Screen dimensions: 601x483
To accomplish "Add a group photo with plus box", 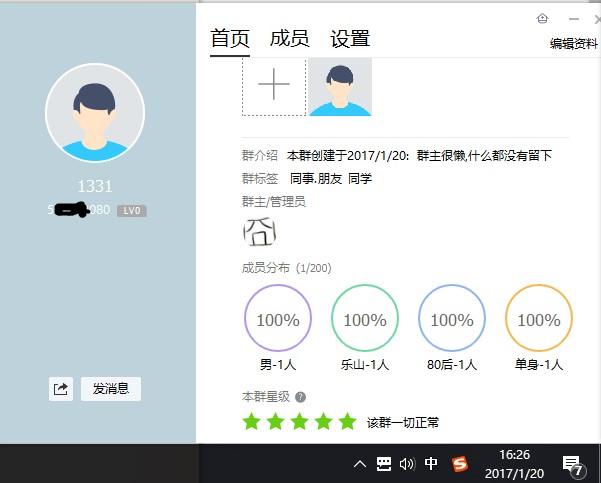I will click(x=274, y=85).
